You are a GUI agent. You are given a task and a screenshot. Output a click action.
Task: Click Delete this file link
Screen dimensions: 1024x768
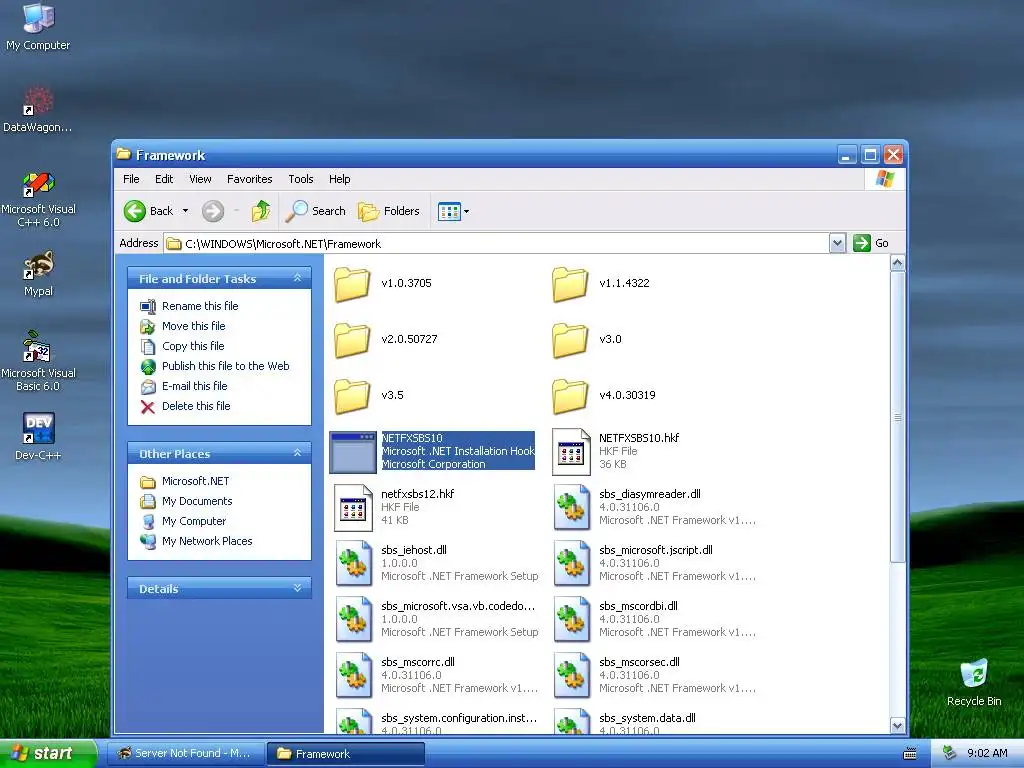(196, 406)
